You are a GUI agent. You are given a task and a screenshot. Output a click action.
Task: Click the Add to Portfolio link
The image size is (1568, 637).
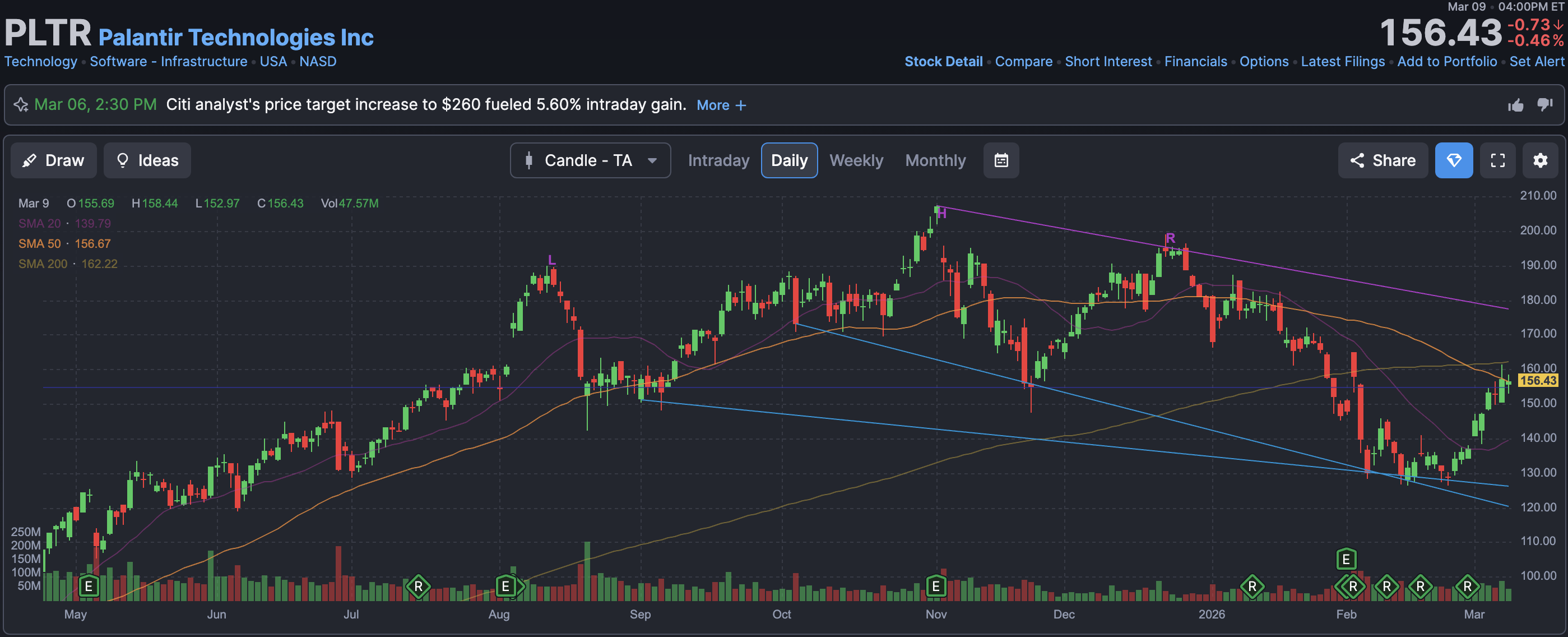pos(1446,62)
